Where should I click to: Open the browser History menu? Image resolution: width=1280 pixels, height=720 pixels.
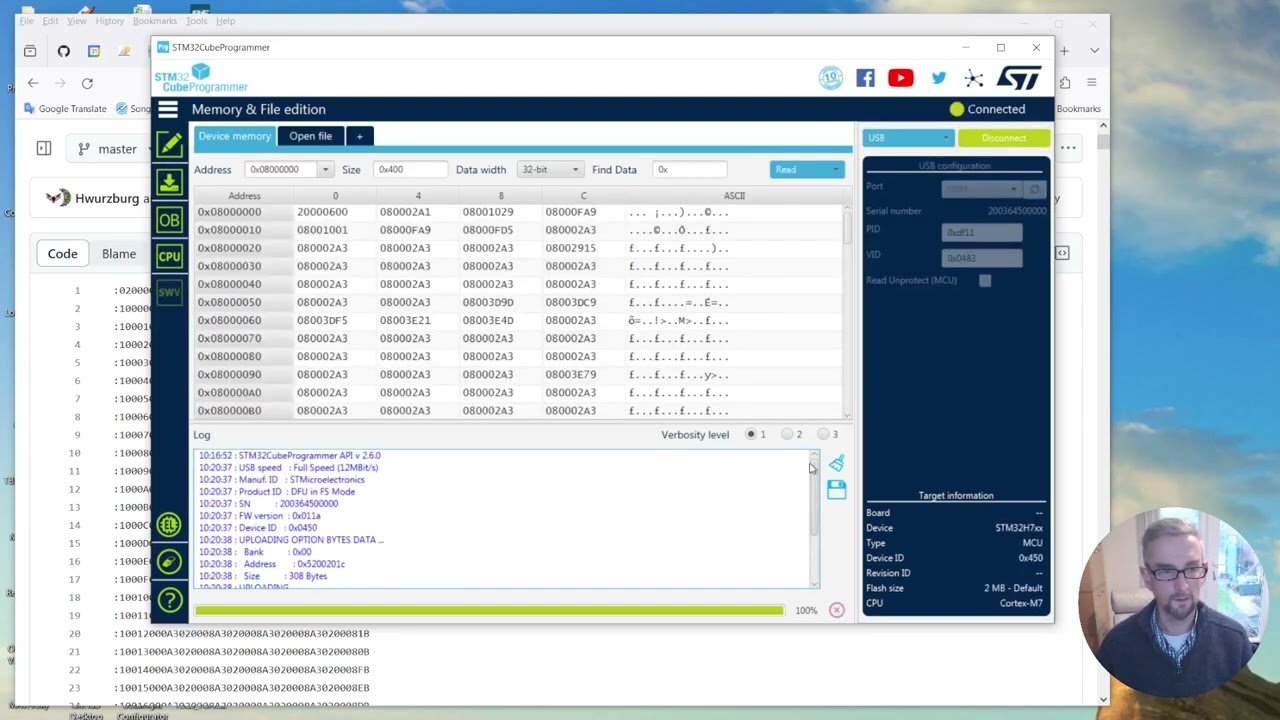109,21
